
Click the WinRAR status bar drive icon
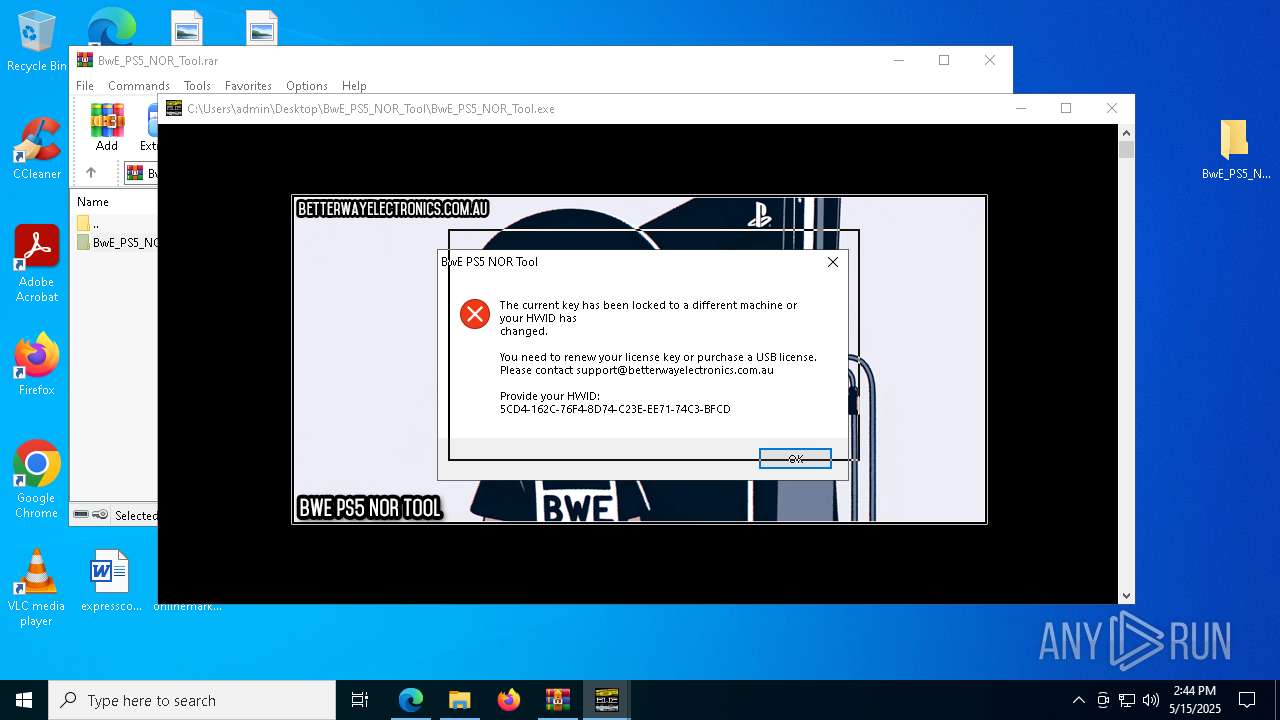click(82, 515)
